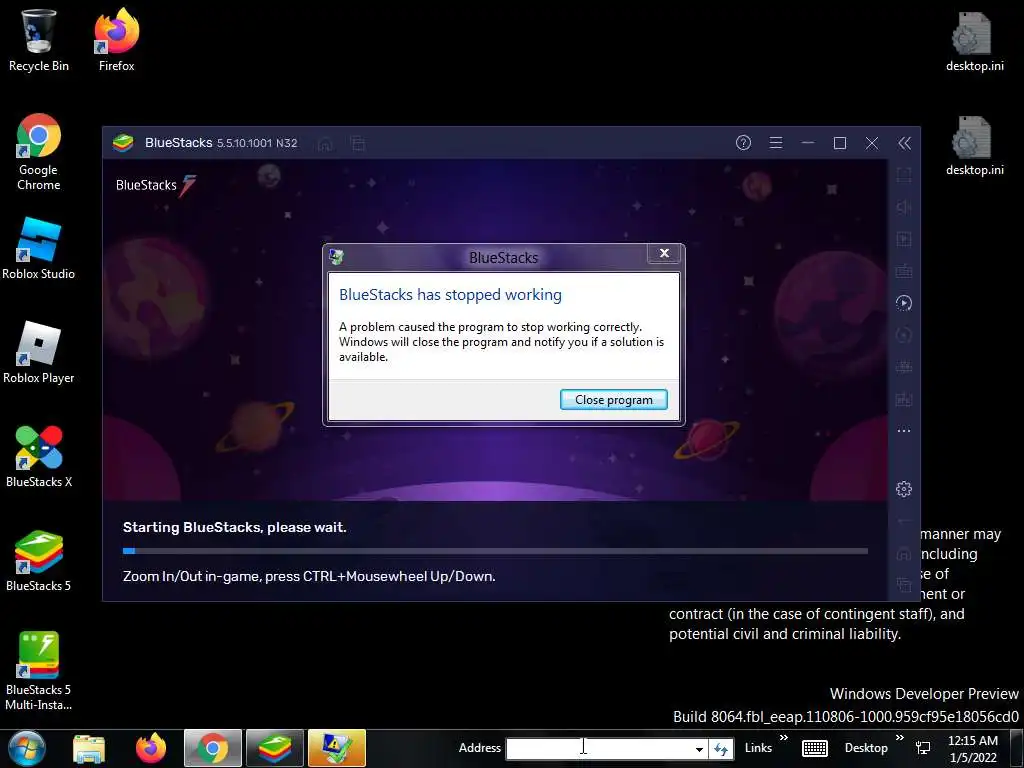
Task: Click the Zoom In/Out CTRL+Mousewheel tip text
Action: pyautogui.click(x=309, y=576)
